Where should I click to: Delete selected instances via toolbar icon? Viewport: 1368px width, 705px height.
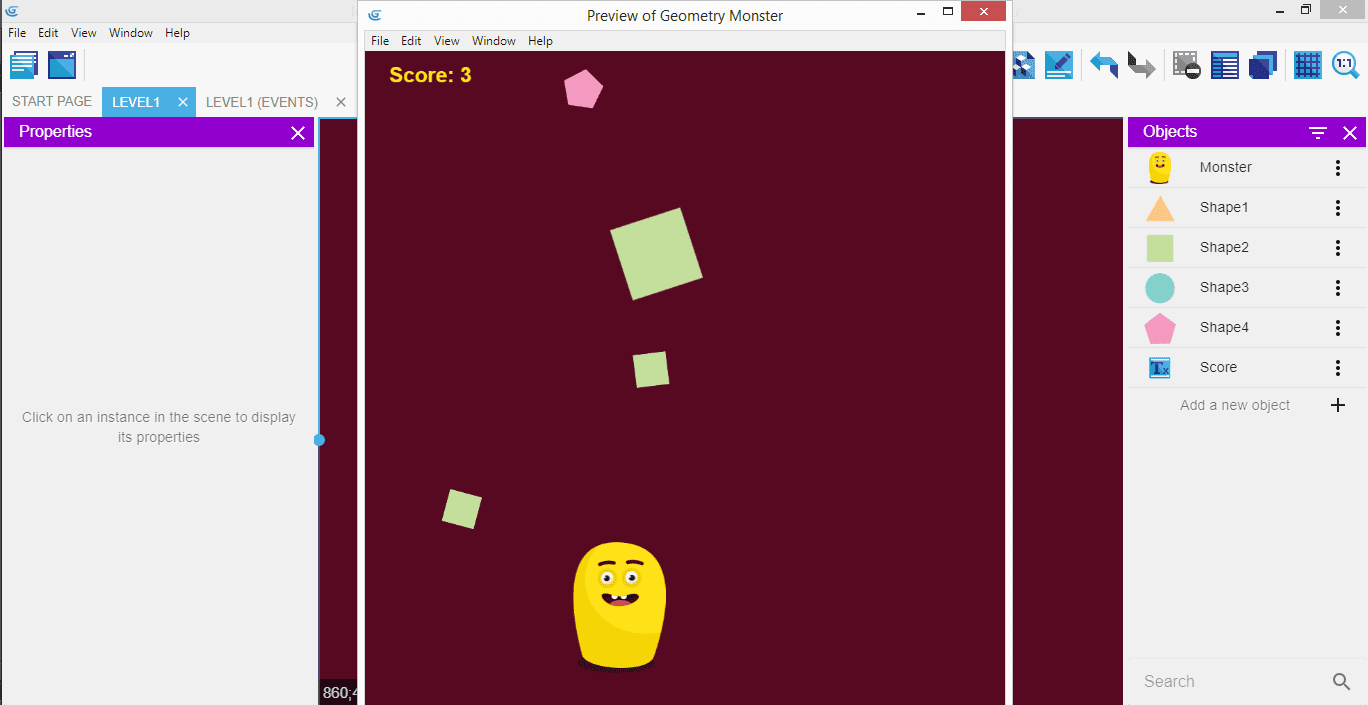(x=1187, y=65)
